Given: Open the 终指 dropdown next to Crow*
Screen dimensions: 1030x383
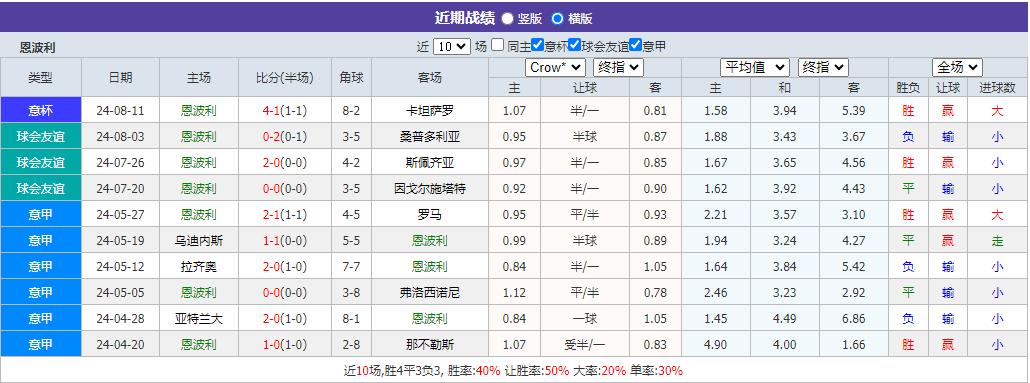Looking at the screenshot, I should click(618, 67).
